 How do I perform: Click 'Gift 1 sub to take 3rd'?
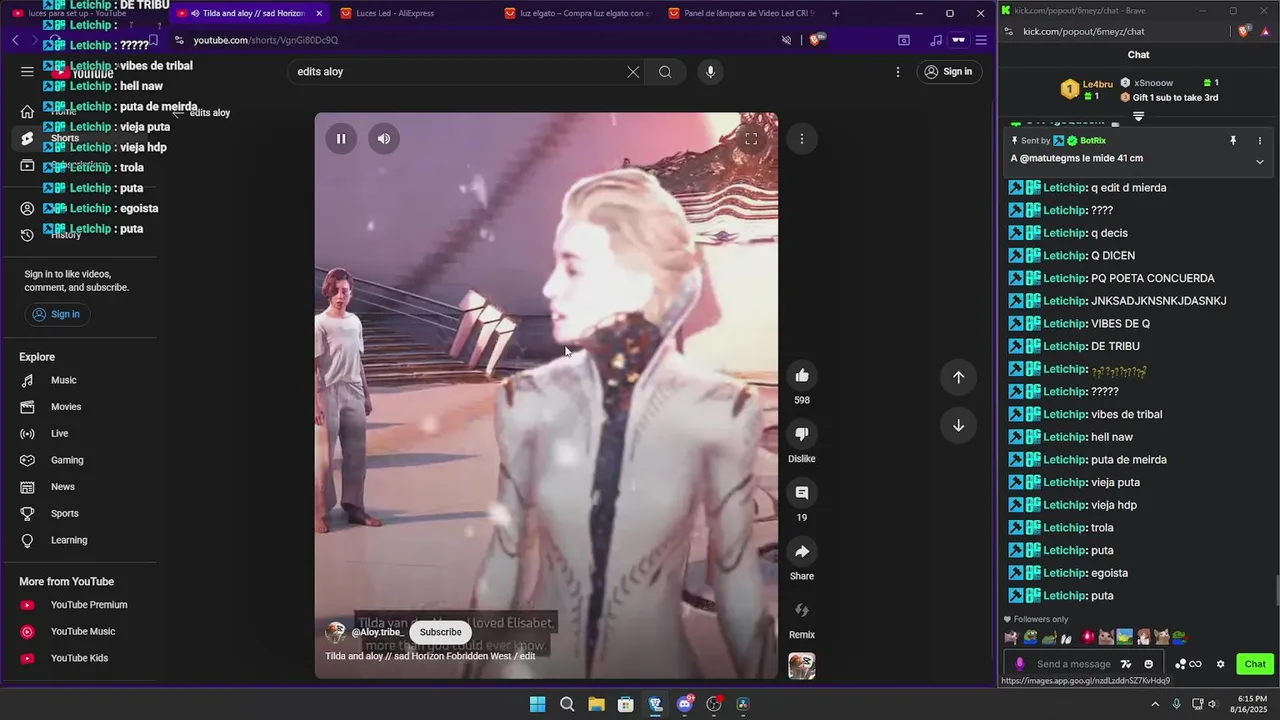[1175, 98]
